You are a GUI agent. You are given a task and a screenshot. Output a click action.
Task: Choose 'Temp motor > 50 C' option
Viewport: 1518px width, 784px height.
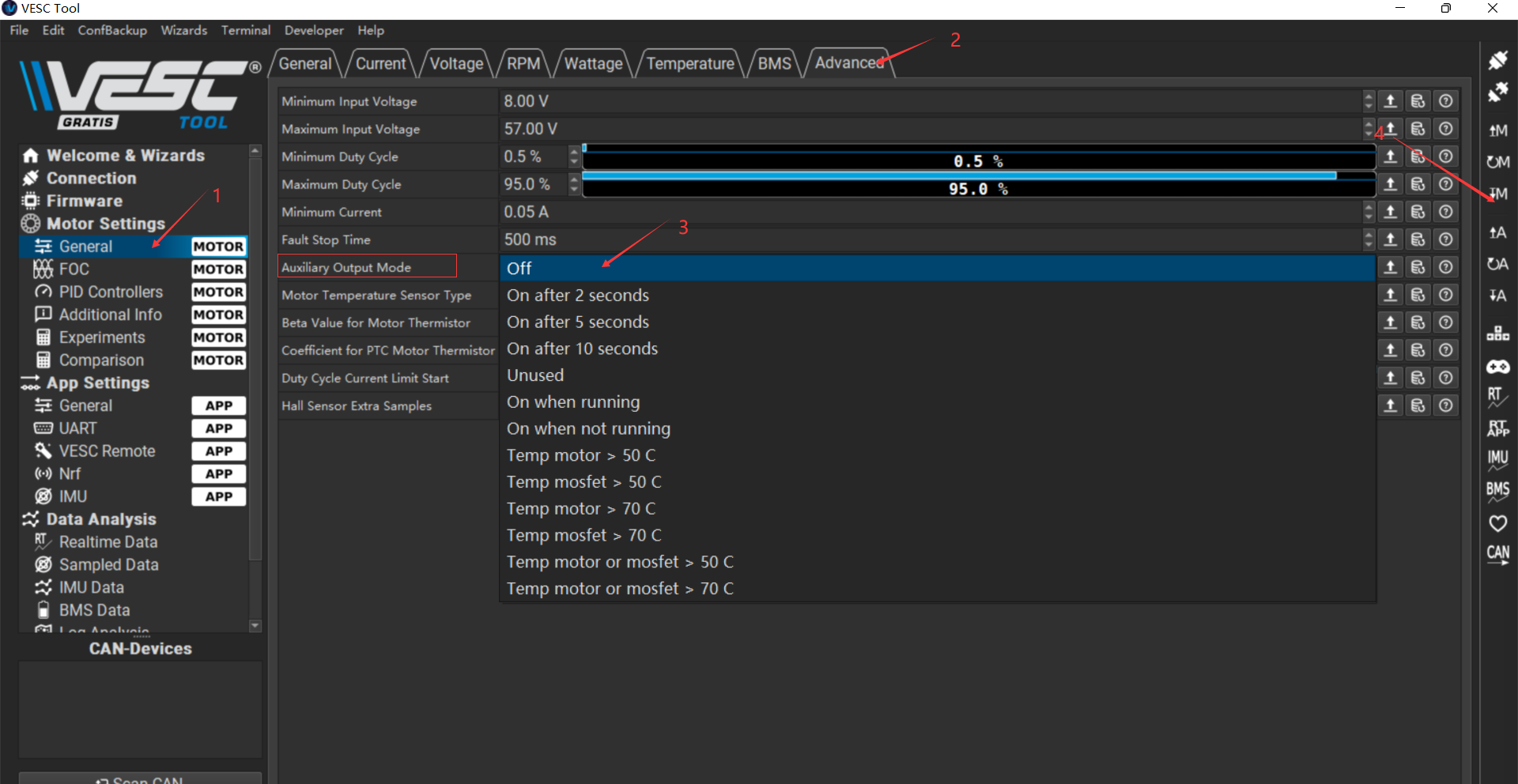(x=938, y=455)
